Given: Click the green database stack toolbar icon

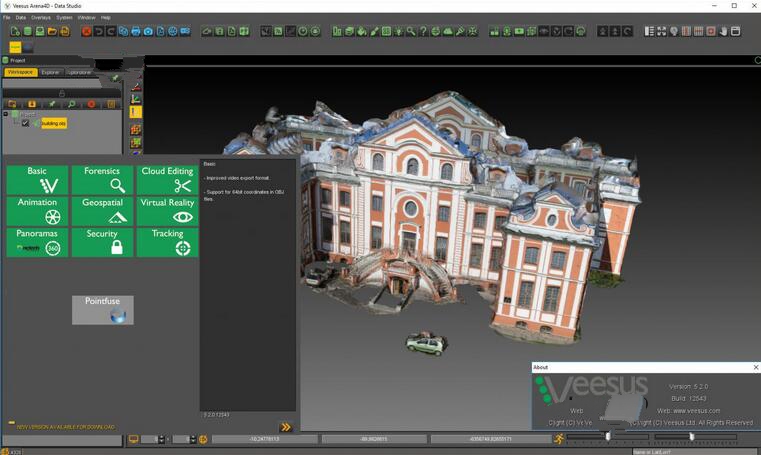Looking at the screenshot, I should coord(28,32).
